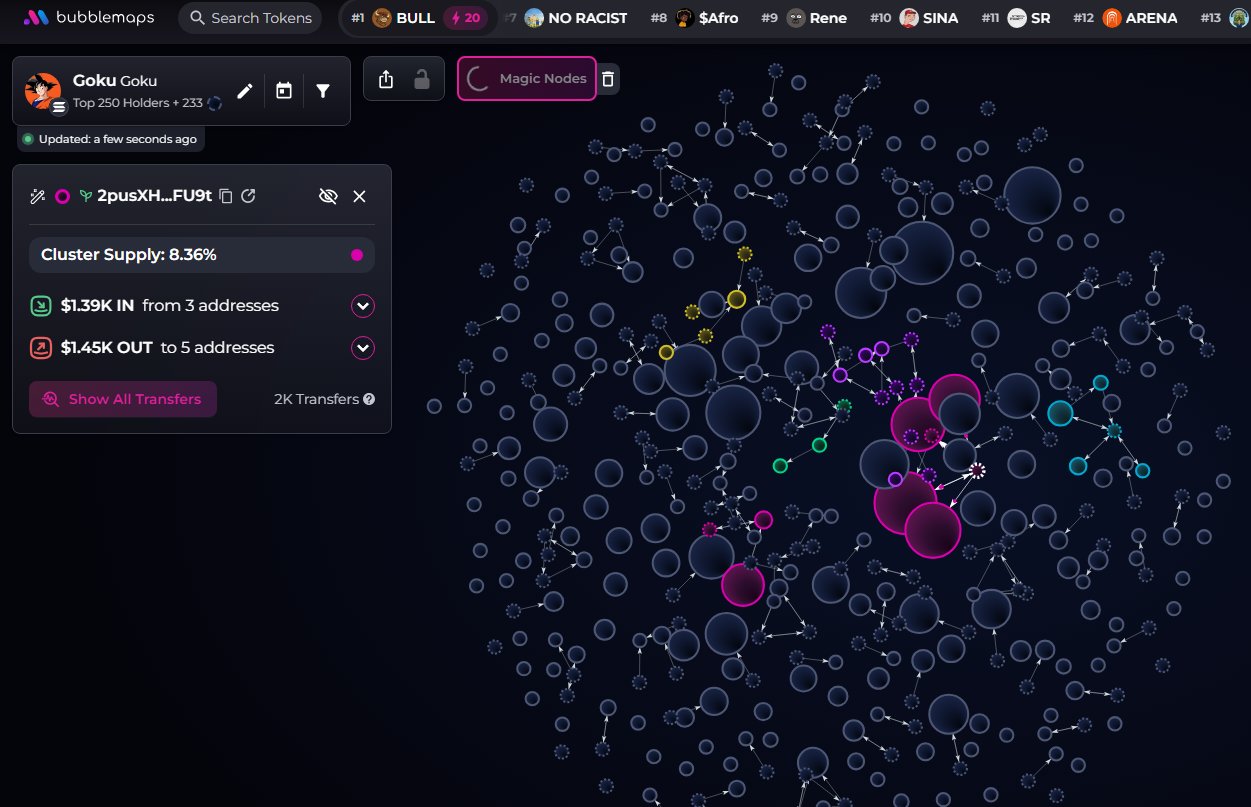Open the calendar history icon
Image resolution: width=1251 pixels, height=807 pixels.
point(284,91)
